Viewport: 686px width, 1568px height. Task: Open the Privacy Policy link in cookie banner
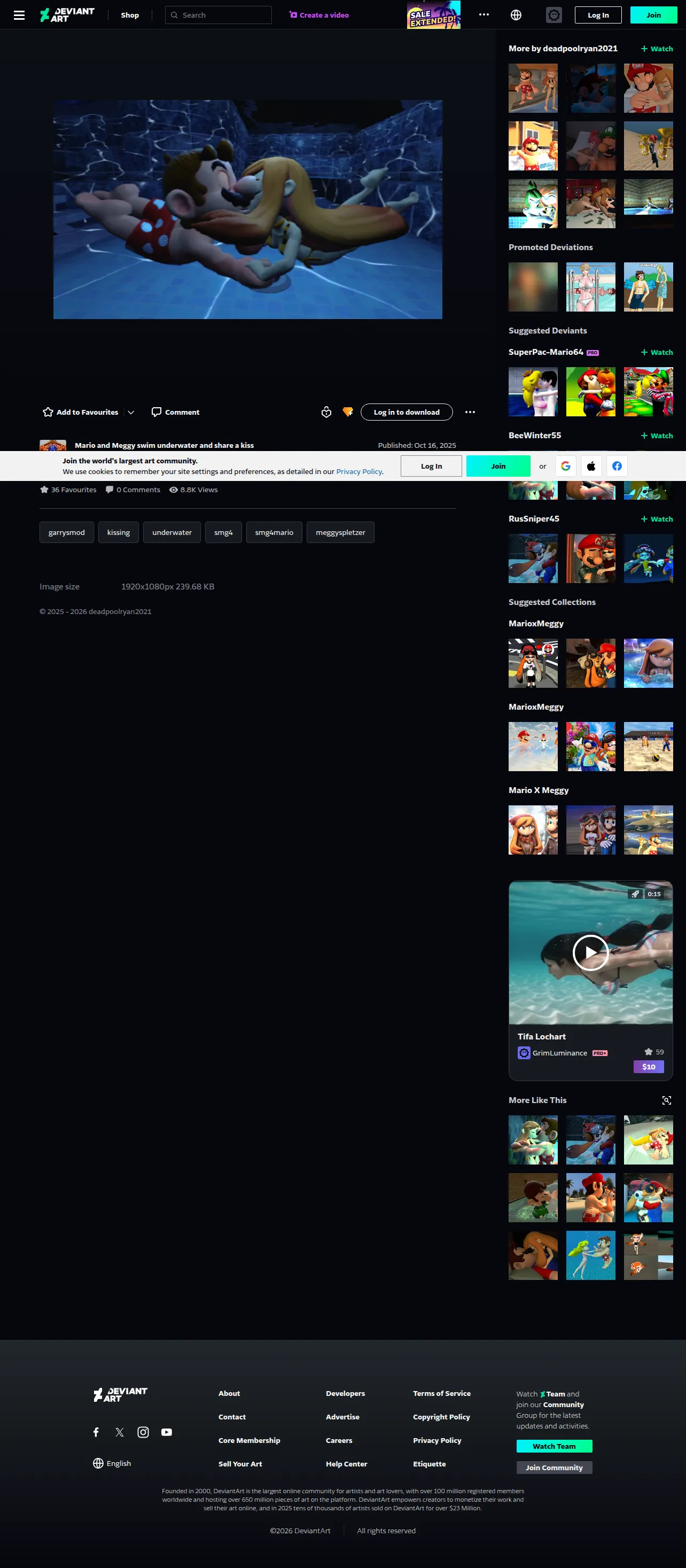click(359, 472)
